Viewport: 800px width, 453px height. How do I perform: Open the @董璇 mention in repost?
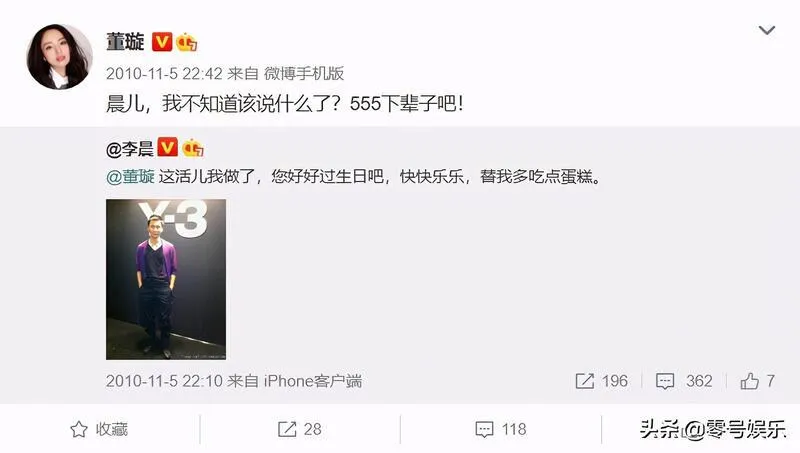[x=130, y=177]
